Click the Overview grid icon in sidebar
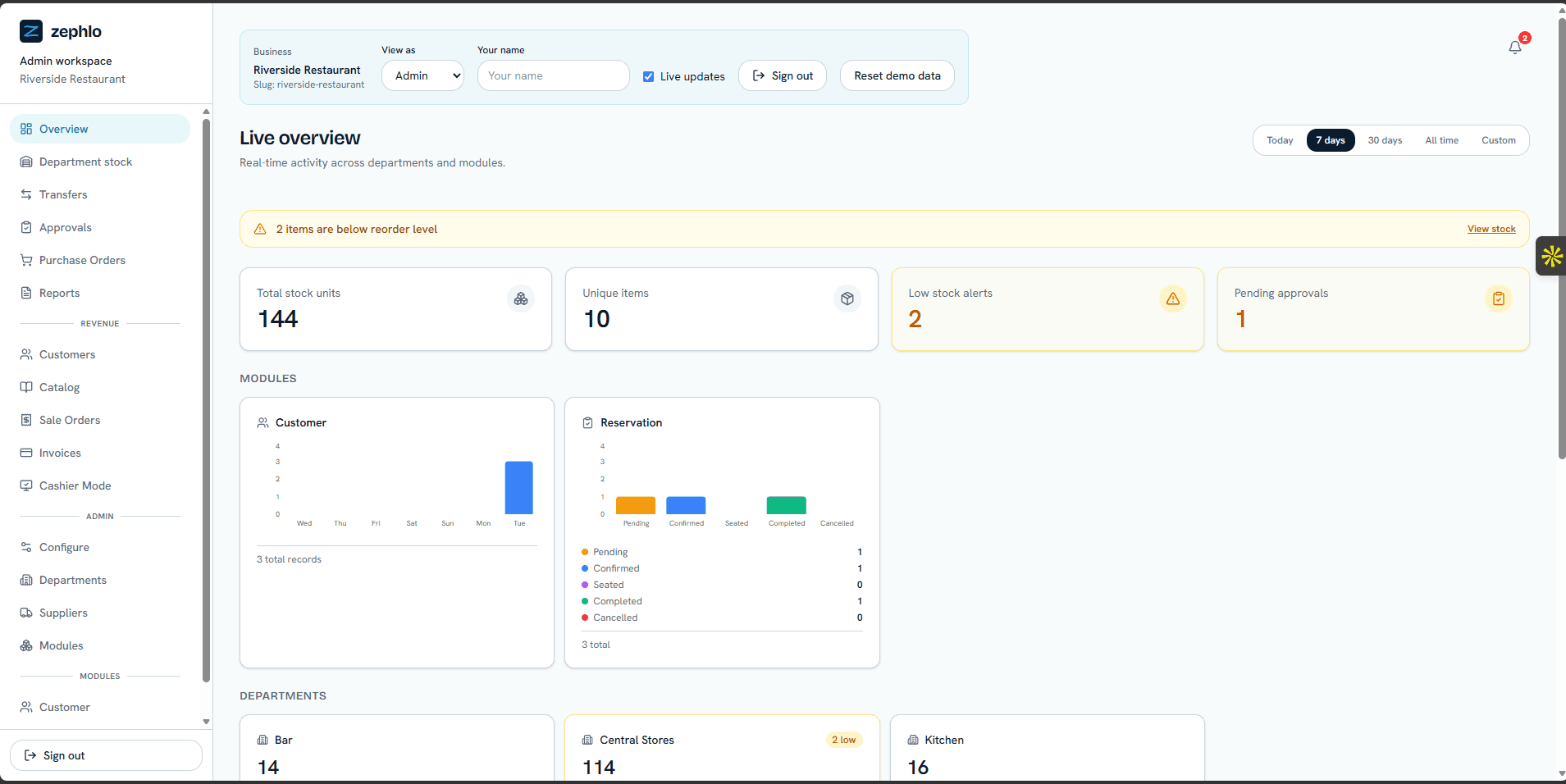Viewport: 1566px width, 784px height. tap(26, 129)
